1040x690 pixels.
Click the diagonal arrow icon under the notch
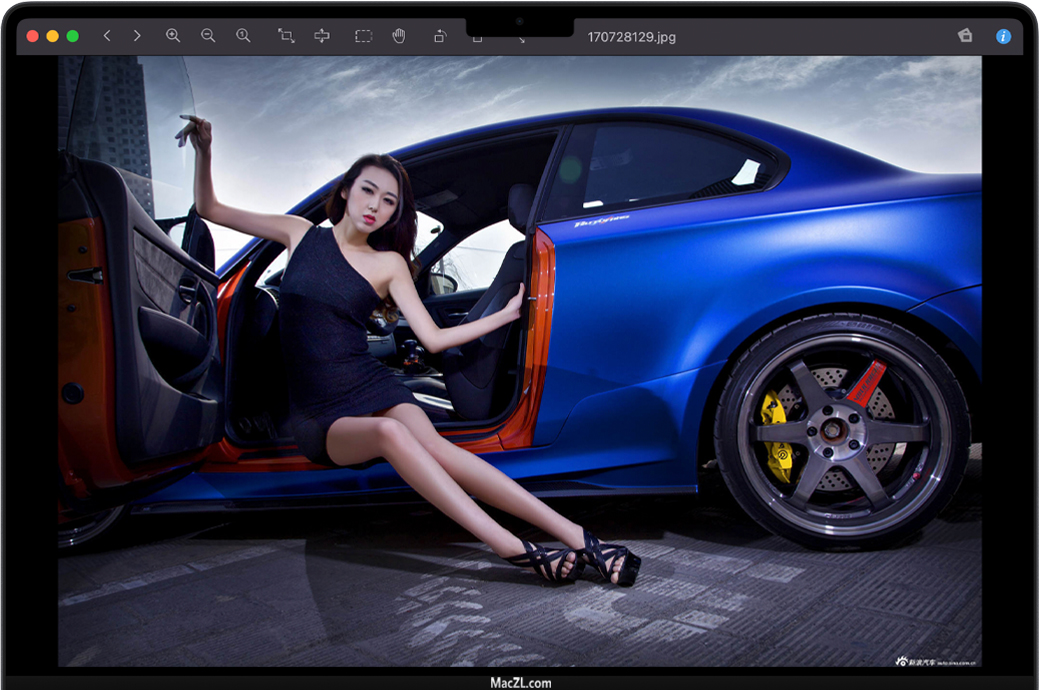pyautogui.click(x=522, y=40)
